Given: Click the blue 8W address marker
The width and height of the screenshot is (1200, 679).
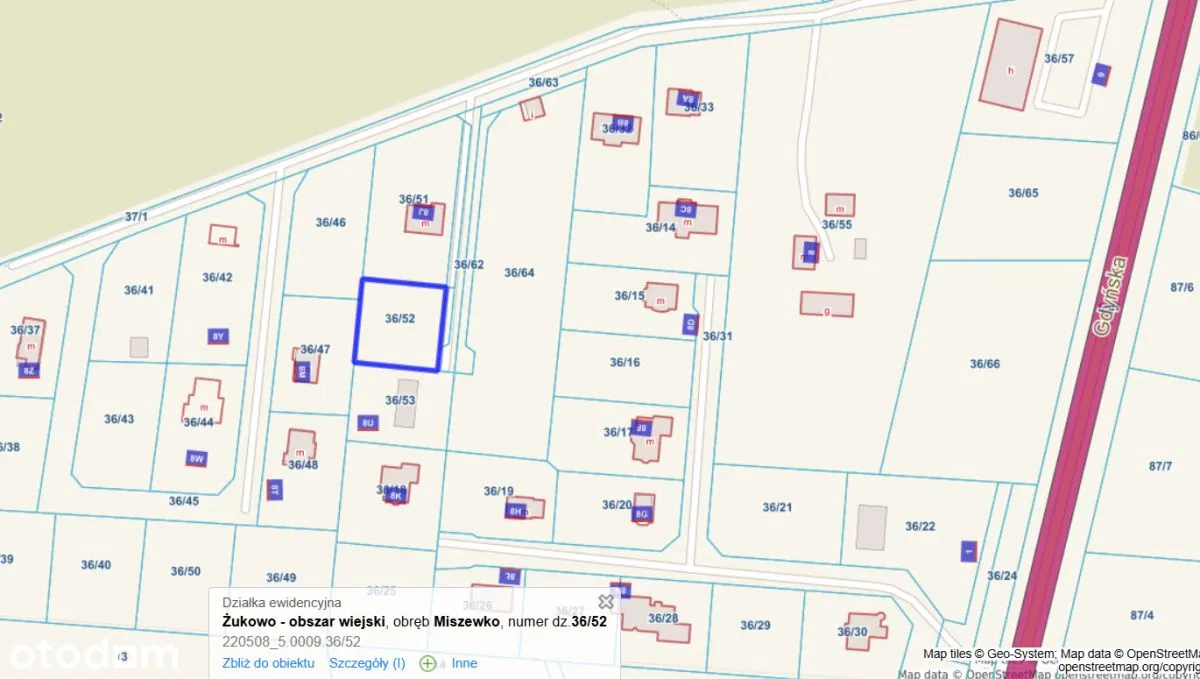Looking at the screenshot, I should (x=196, y=459).
